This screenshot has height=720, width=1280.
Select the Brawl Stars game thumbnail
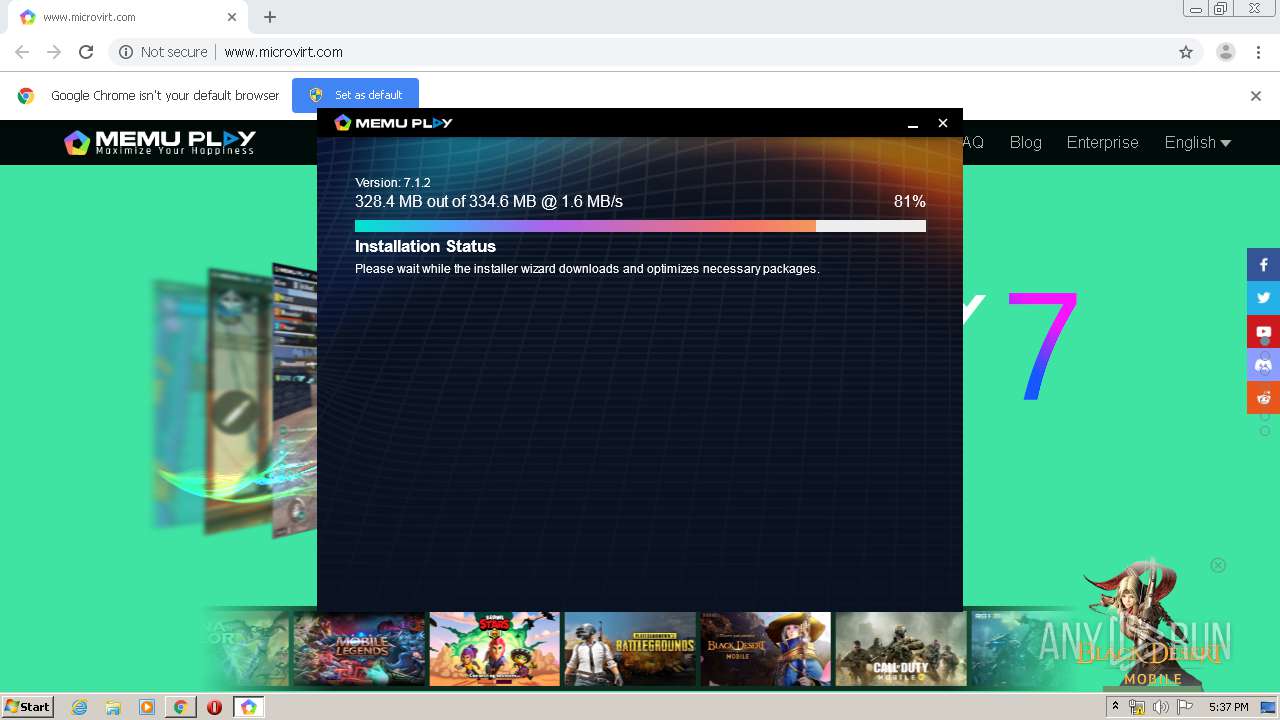[494, 649]
